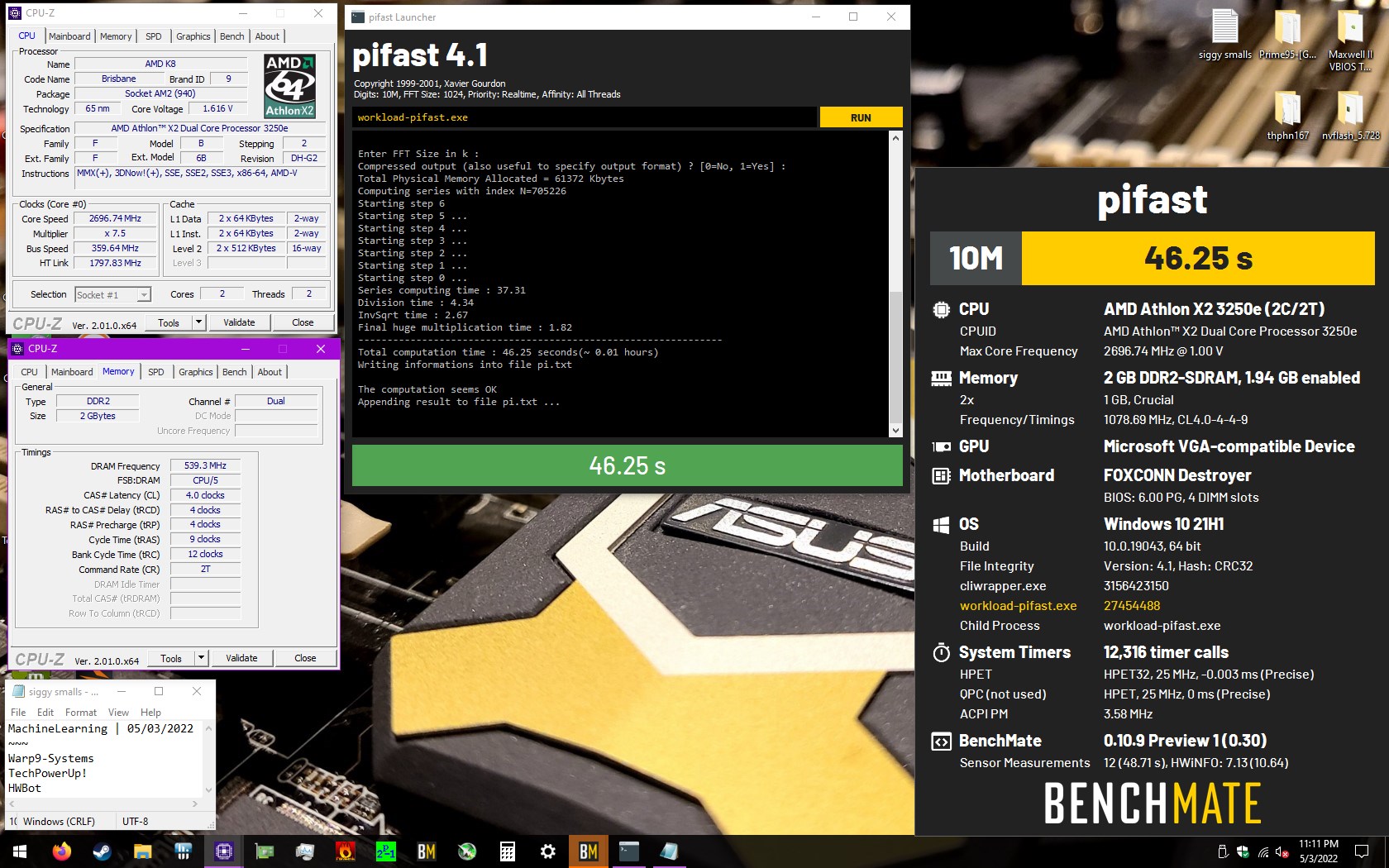Open Firefox from the taskbar
The width and height of the screenshot is (1389, 868).
click(x=62, y=851)
